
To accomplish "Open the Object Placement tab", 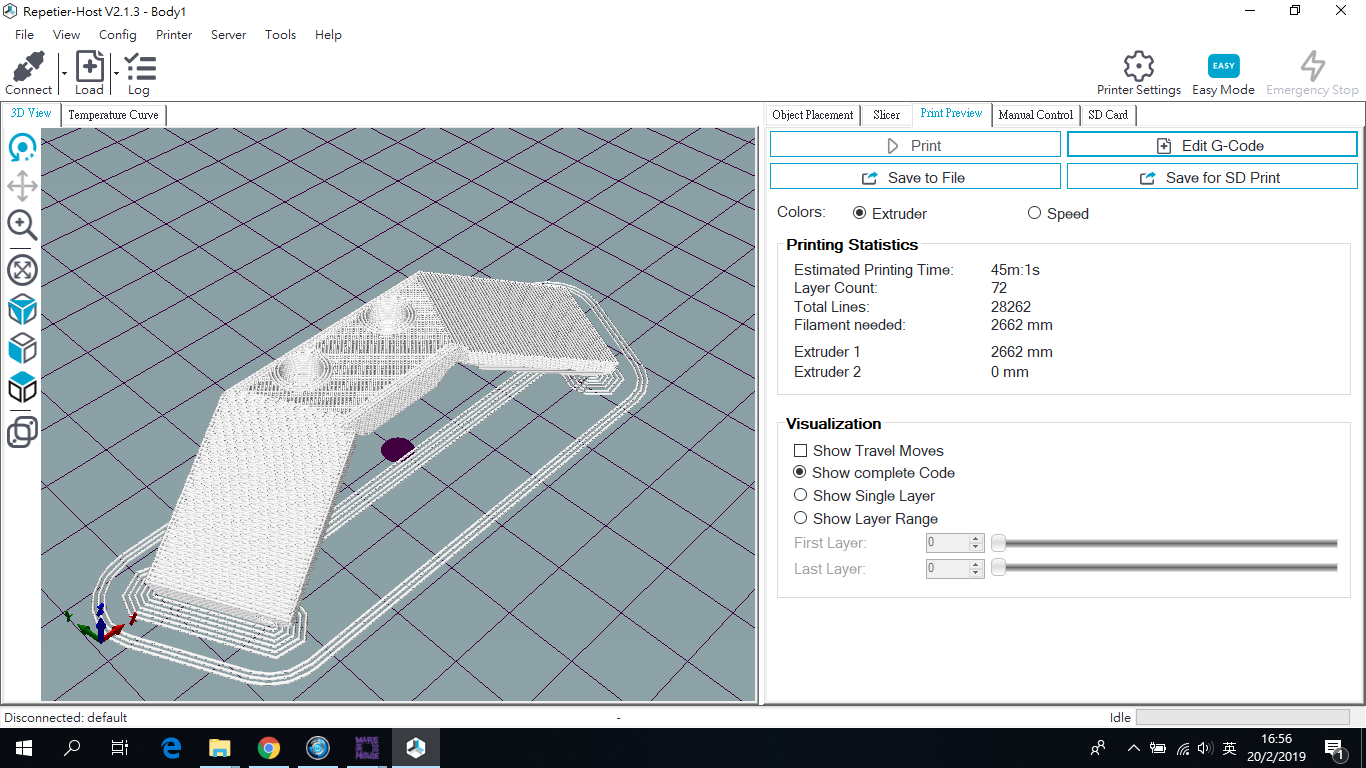I will pos(813,115).
